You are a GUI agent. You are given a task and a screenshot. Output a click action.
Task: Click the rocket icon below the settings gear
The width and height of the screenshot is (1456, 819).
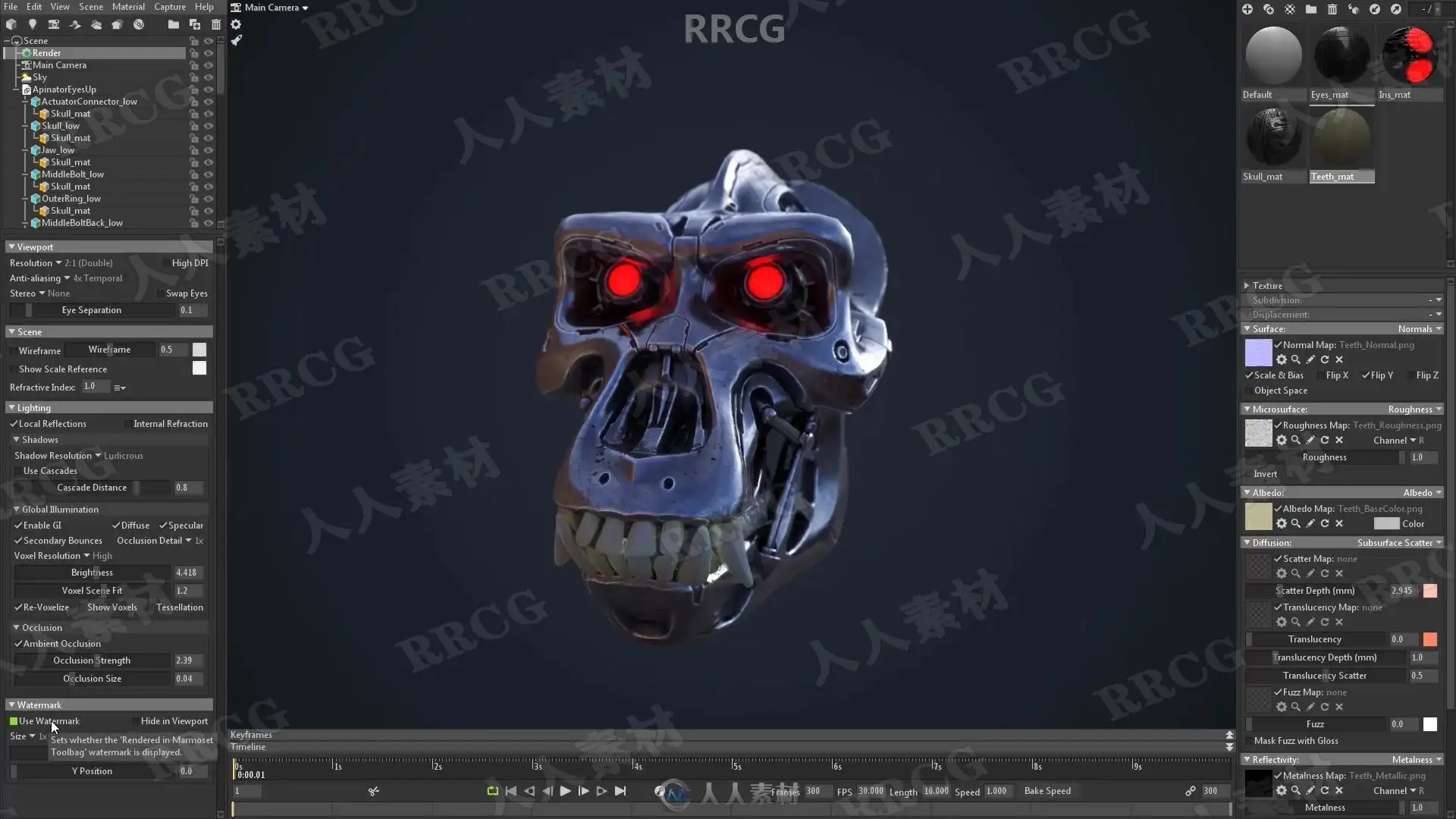pyautogui.click(x=236, y=40)
